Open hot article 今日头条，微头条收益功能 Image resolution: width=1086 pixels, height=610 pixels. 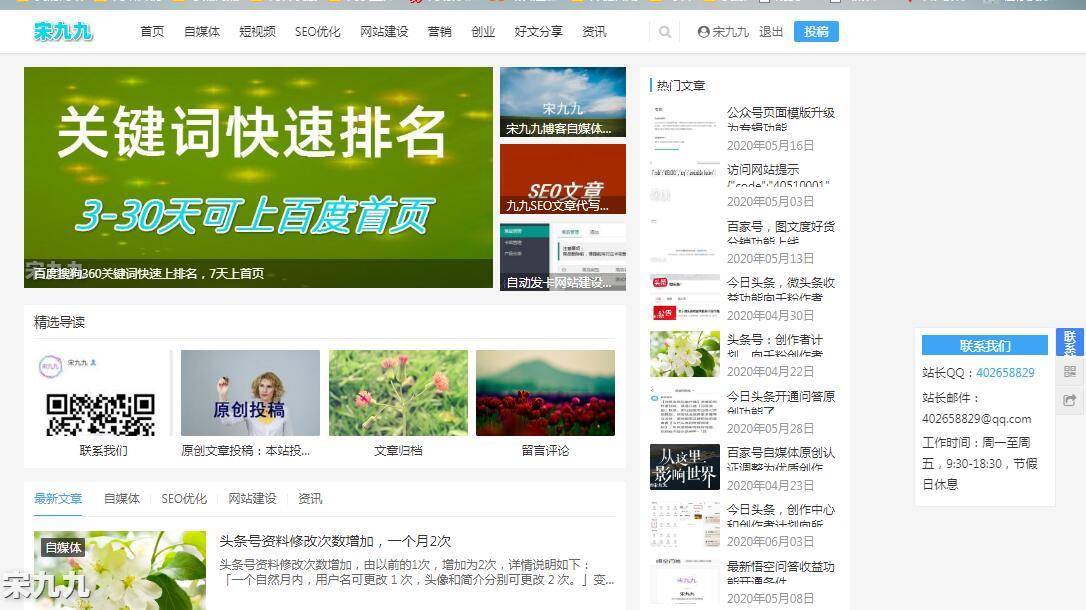point(781,289)
